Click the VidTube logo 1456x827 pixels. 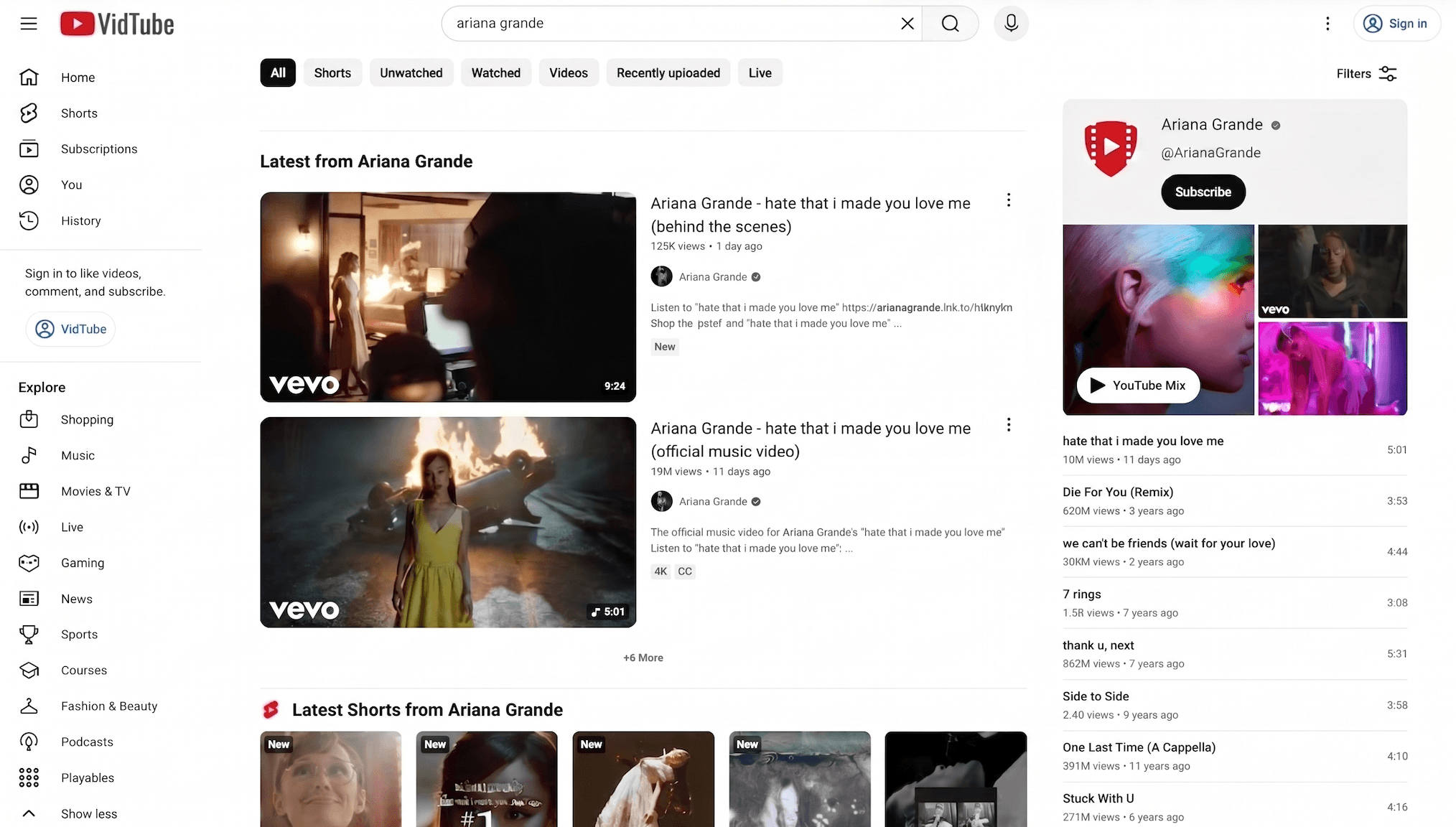[117, 24]
